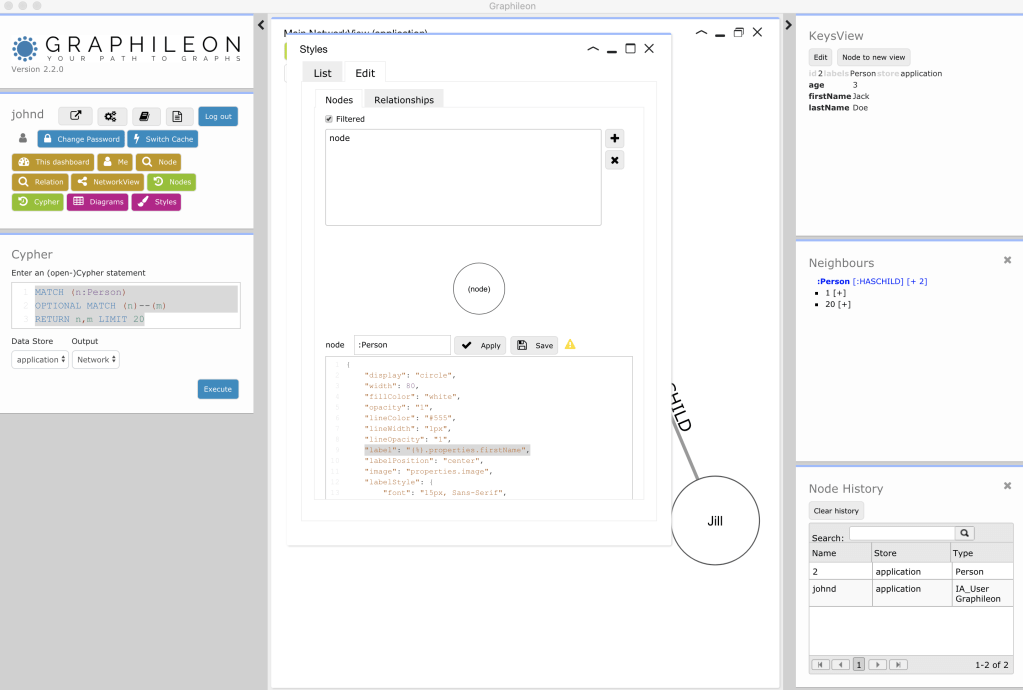
Task: Uncheck the Filtered checkbox
Action: click(x=330, y=119)
